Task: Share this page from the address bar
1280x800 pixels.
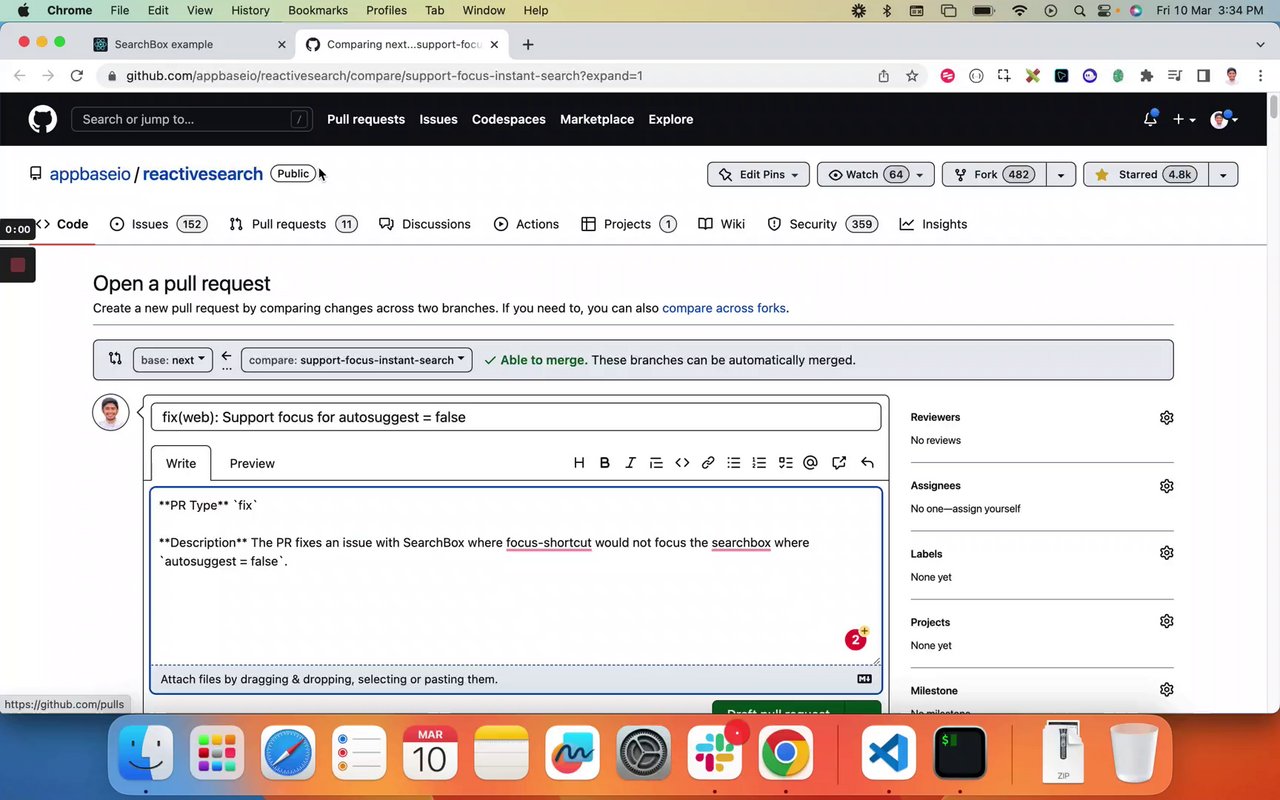Action: pyautogui.click(x=884, y=75)
